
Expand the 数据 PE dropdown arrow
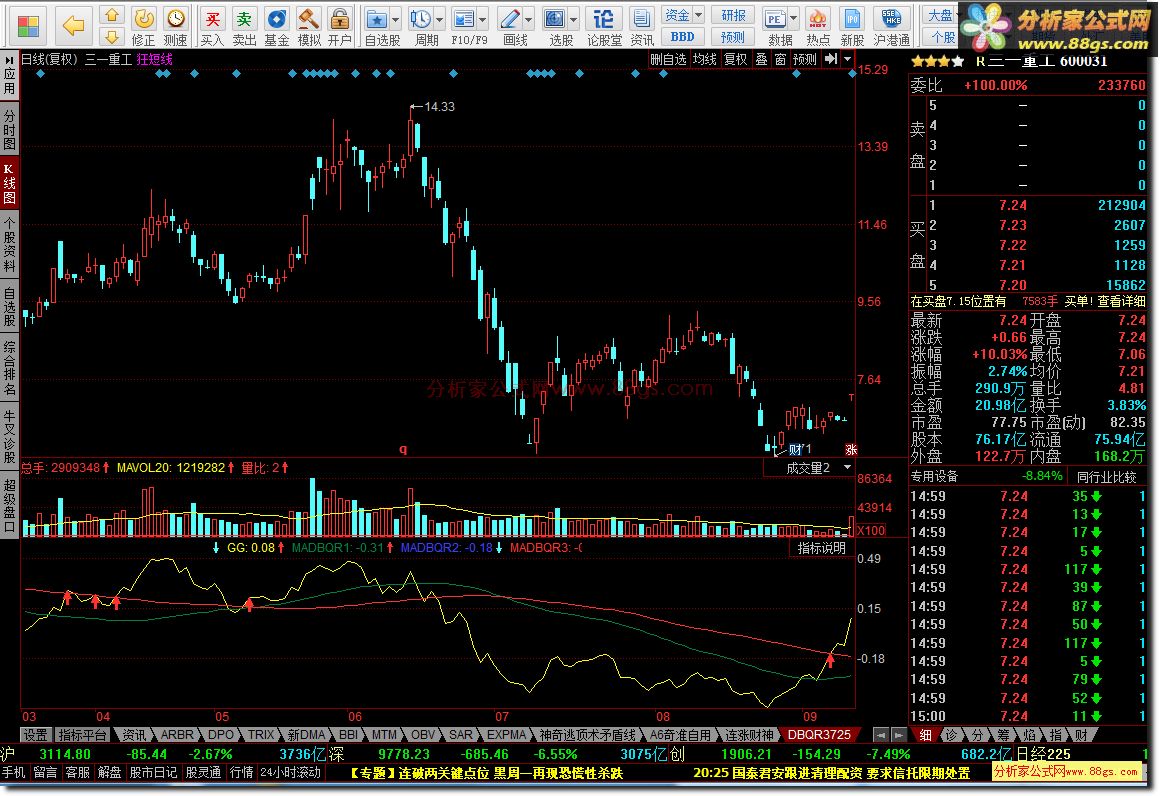(794, 18)
